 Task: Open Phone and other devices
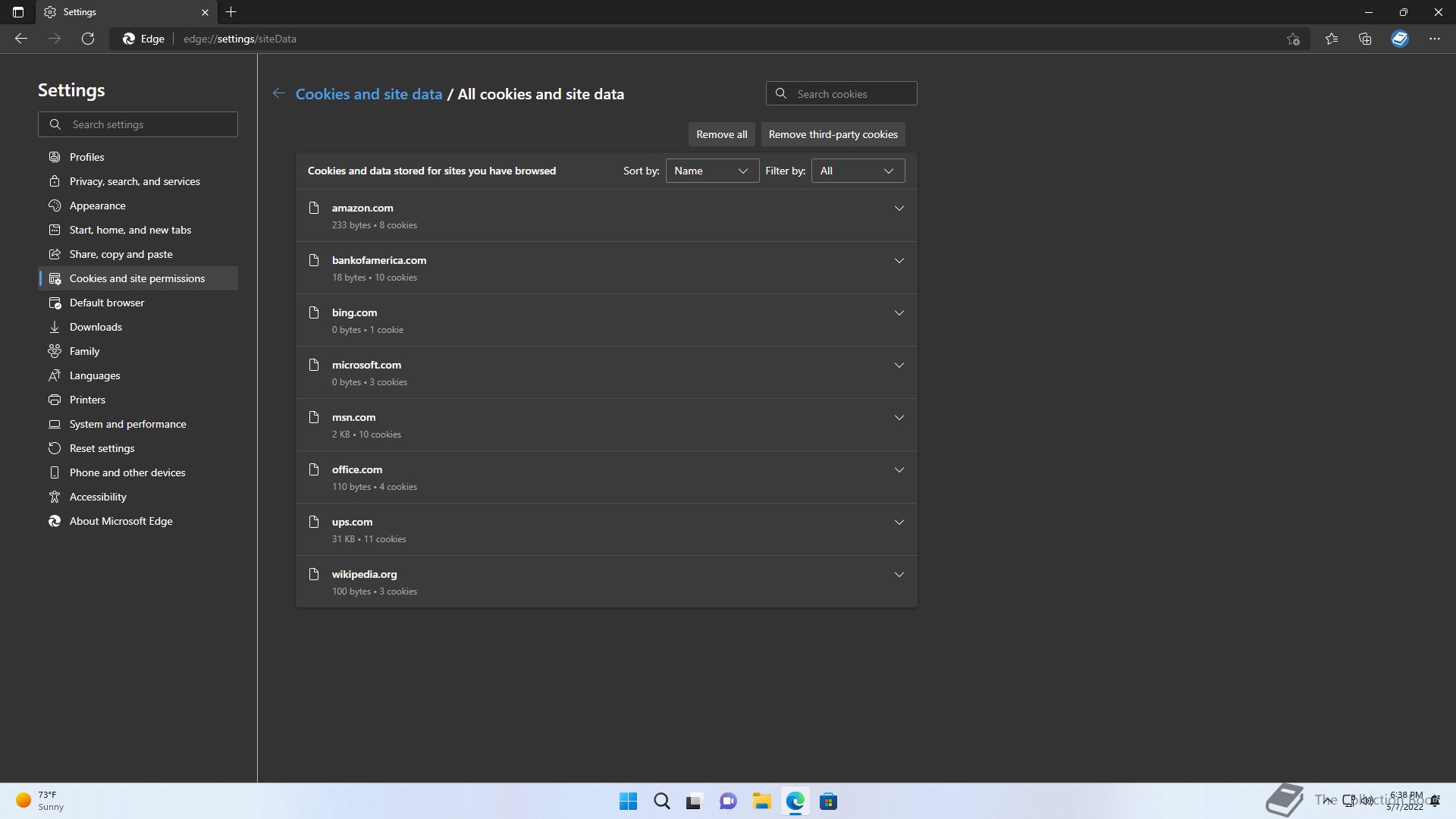pyautogui.click(x=138, y=472)
